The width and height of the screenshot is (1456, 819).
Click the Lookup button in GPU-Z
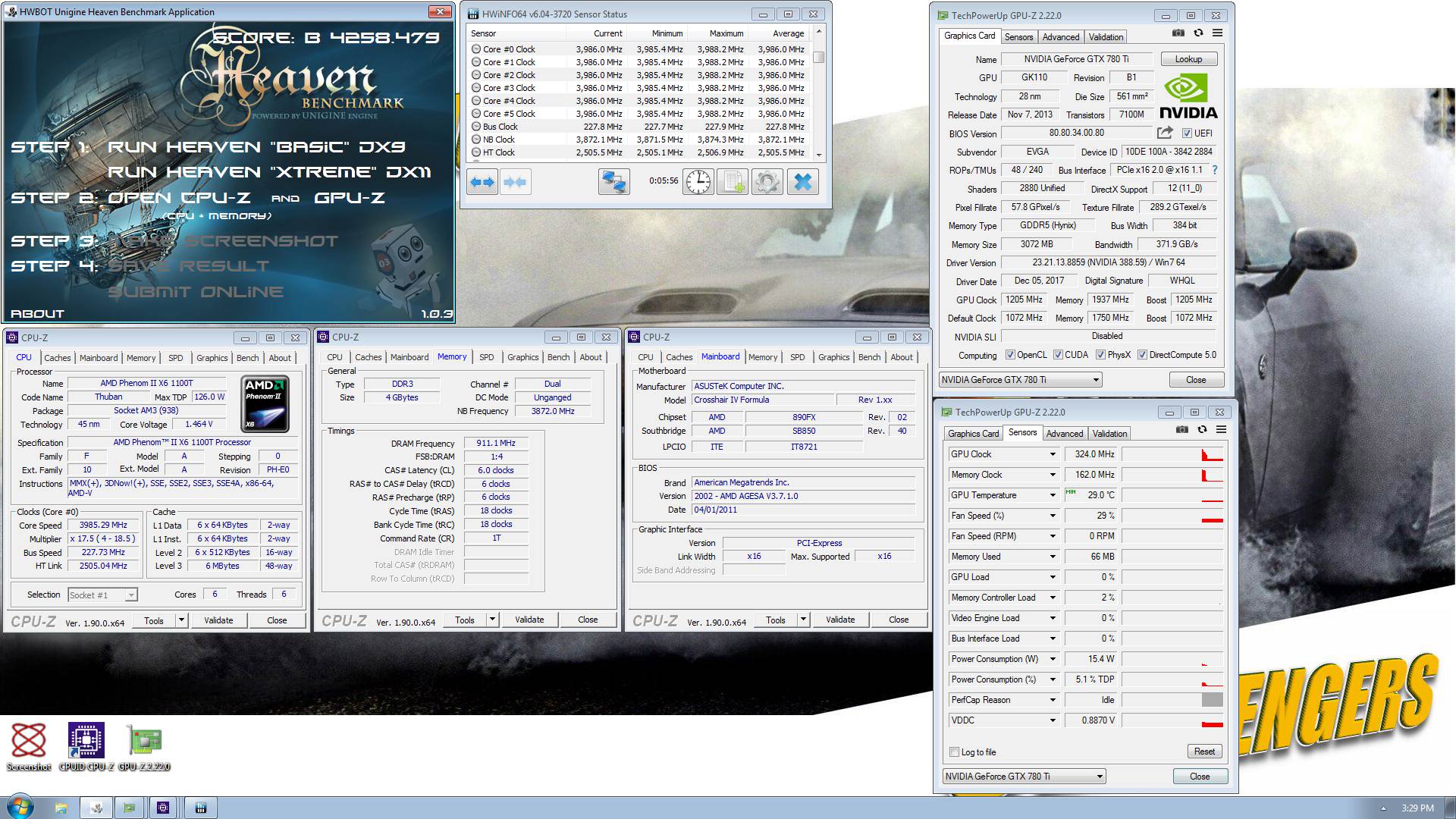tap(1188, 59)
